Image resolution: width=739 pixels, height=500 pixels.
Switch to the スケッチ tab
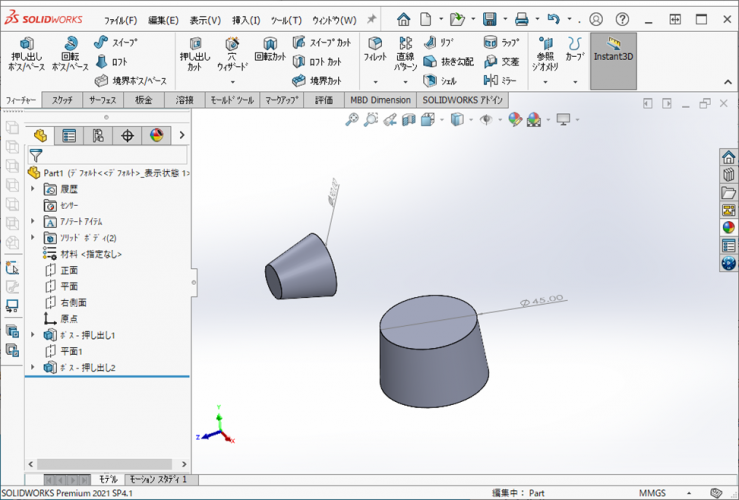click(x=62, y=100)
